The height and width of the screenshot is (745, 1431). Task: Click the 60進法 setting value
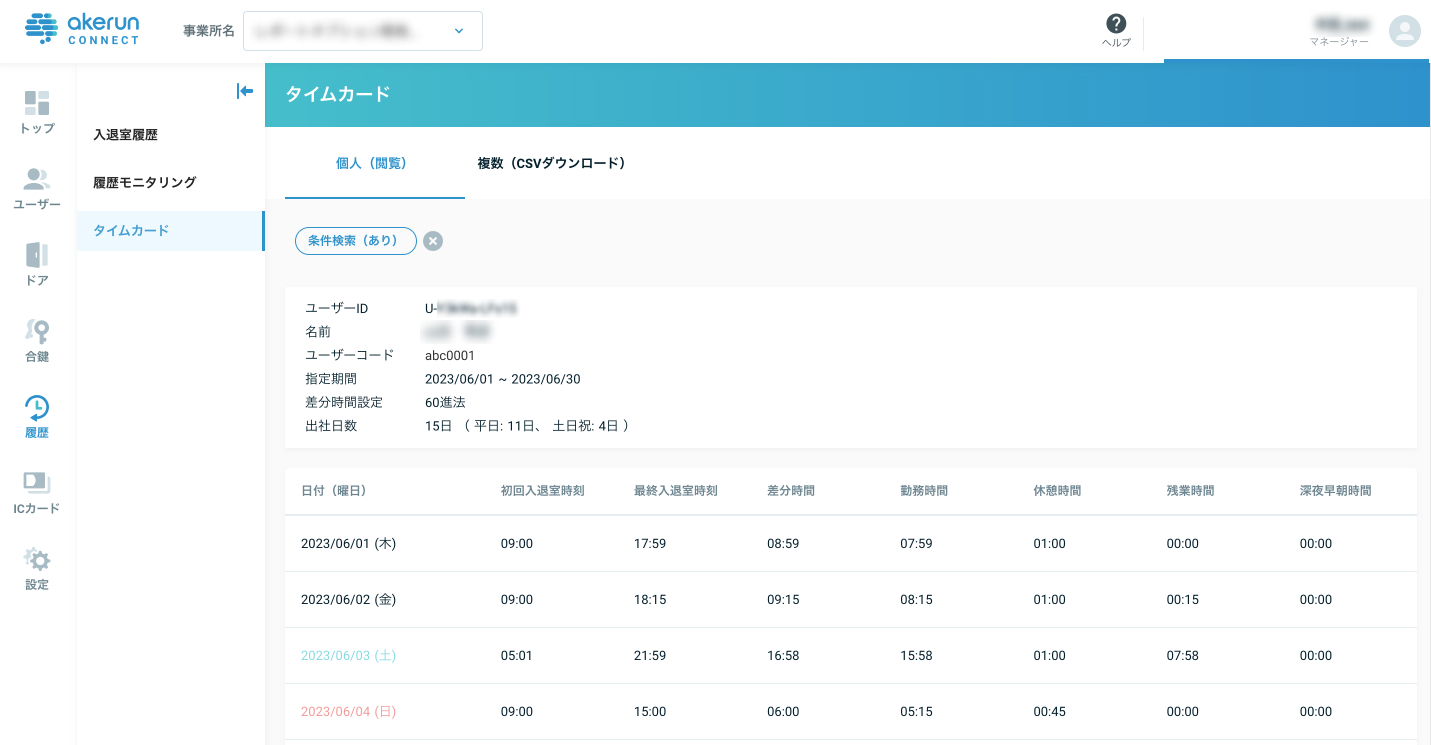pos(445,402)
